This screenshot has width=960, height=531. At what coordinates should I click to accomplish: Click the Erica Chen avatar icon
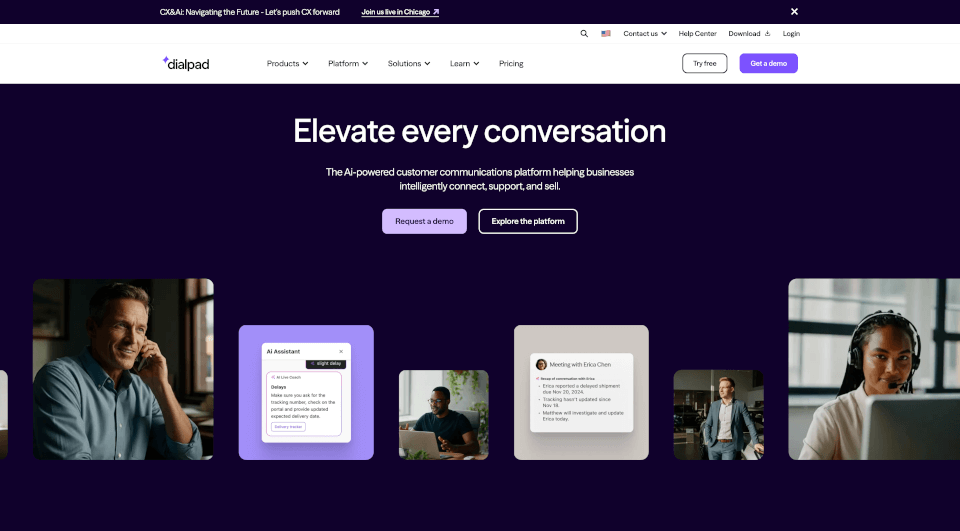541,364
